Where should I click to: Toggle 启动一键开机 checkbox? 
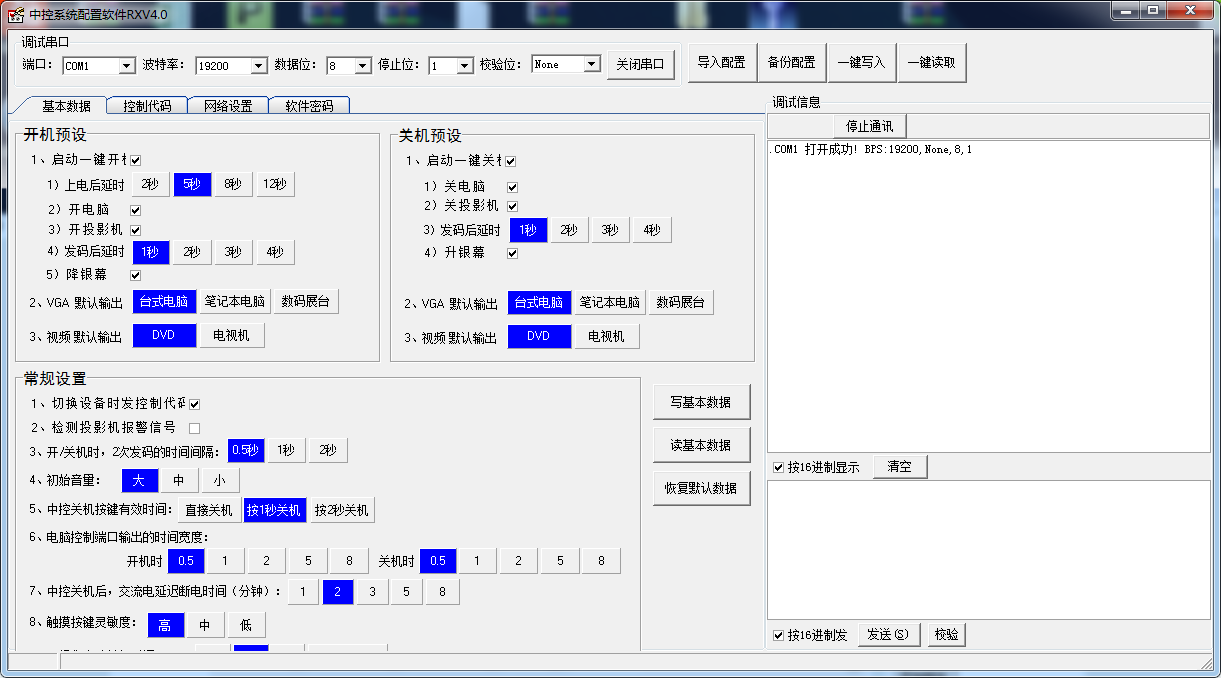[x=135, y=160]
